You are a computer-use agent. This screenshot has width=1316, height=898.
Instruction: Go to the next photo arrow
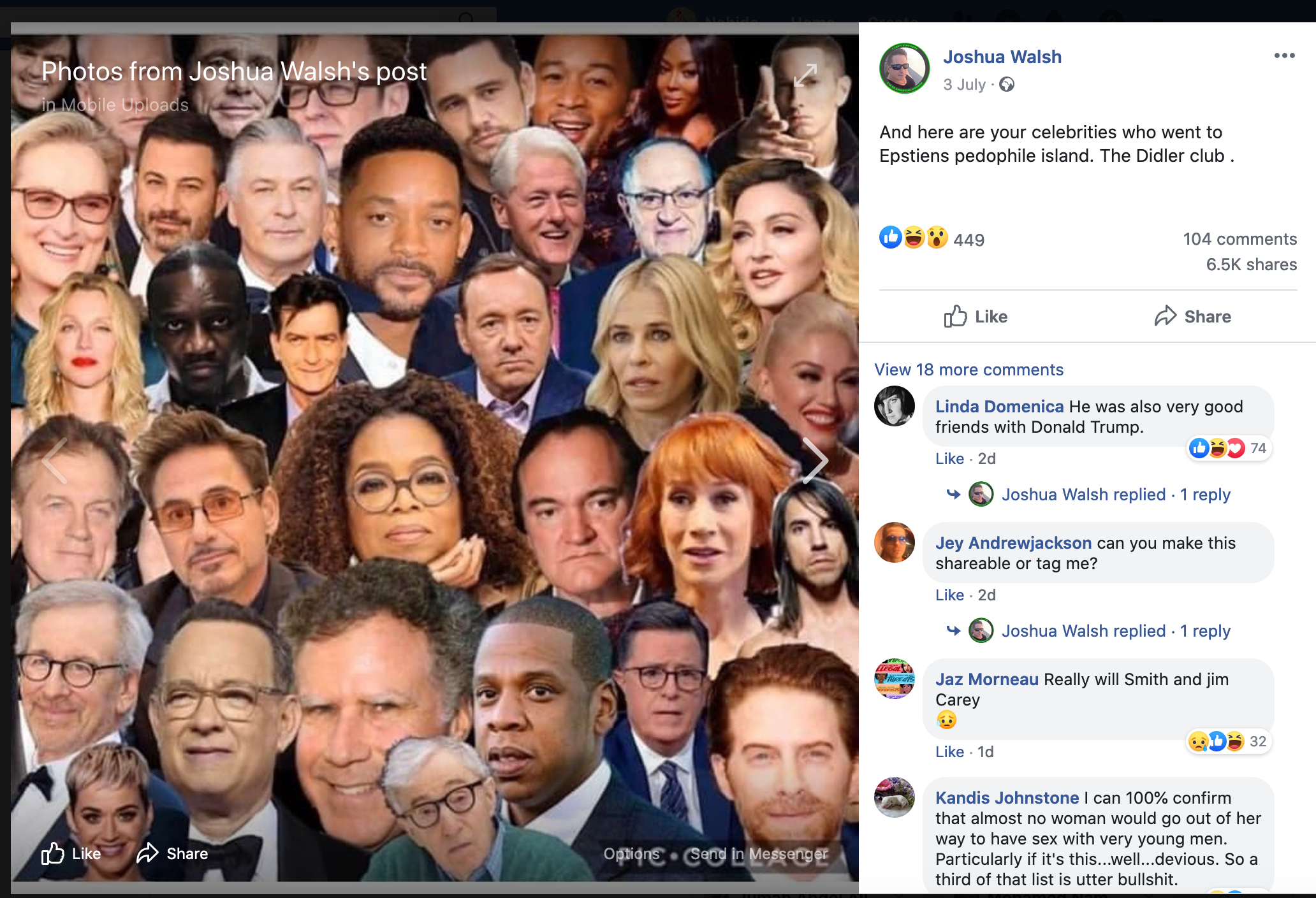coord(814,460)
